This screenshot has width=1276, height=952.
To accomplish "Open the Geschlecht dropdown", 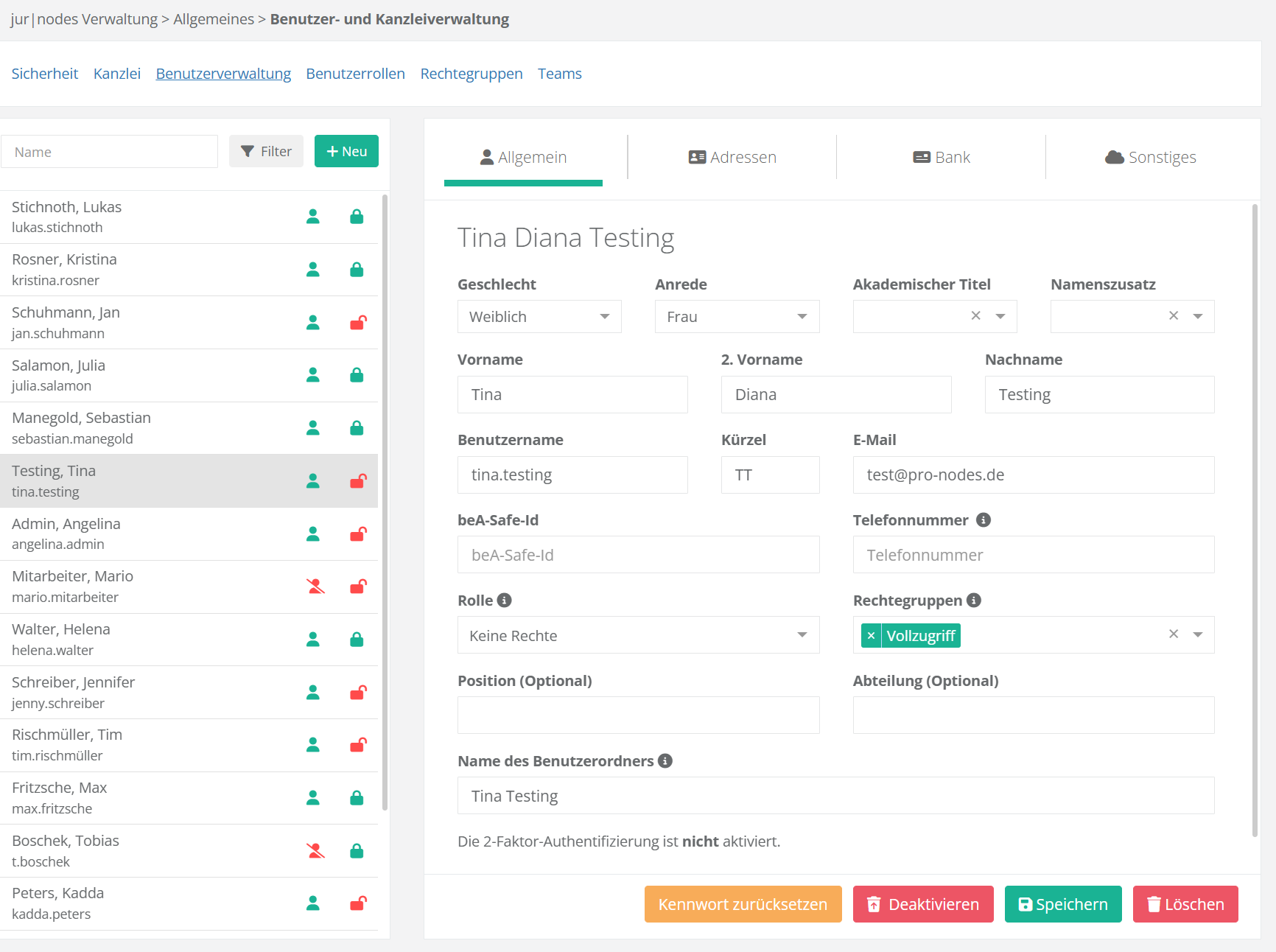I will pos(539,317).
